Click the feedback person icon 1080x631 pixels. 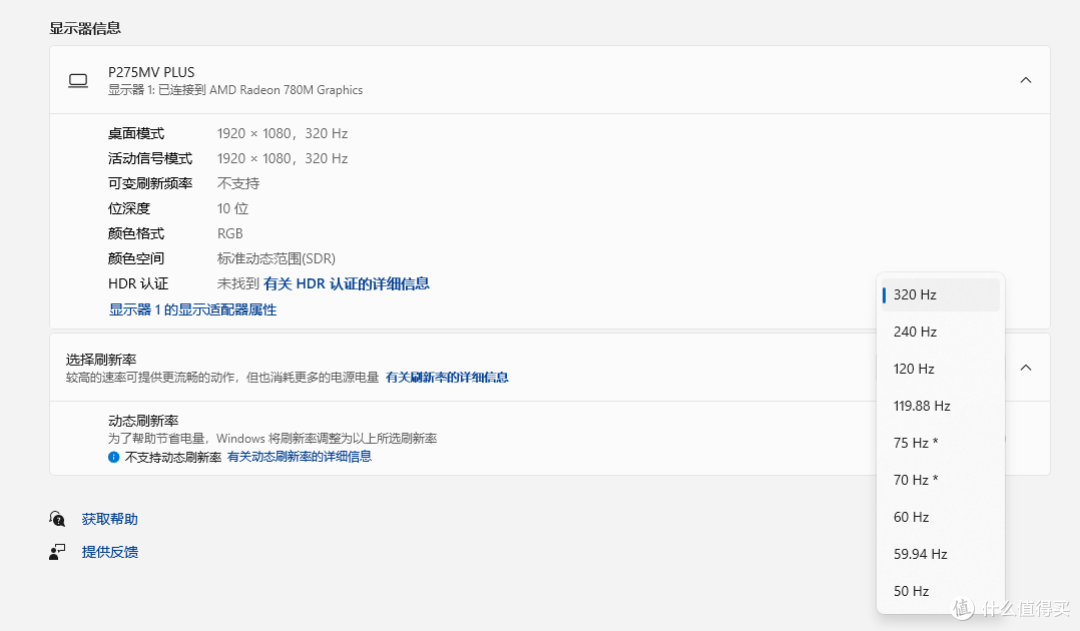[57, 552]
